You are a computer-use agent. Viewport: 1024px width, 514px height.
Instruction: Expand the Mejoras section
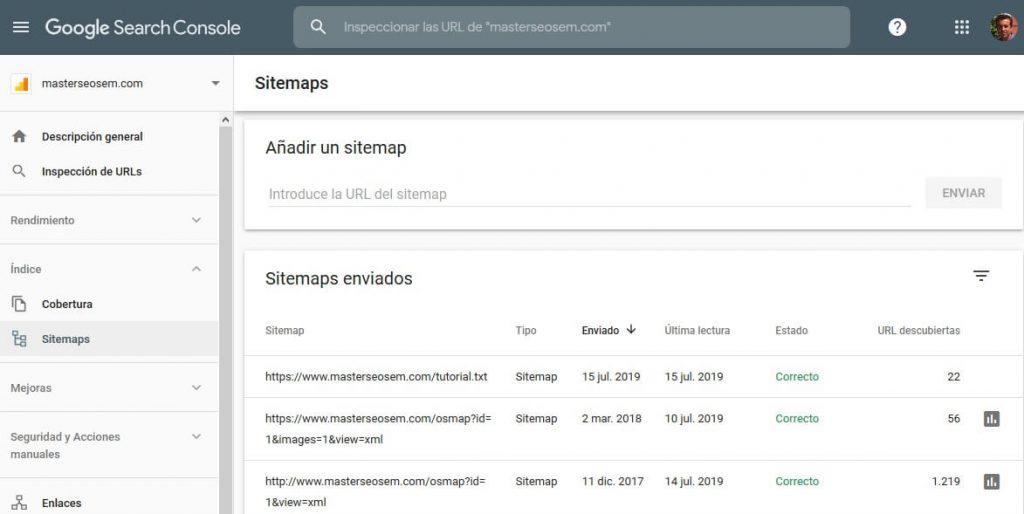[x=196, y=387]
